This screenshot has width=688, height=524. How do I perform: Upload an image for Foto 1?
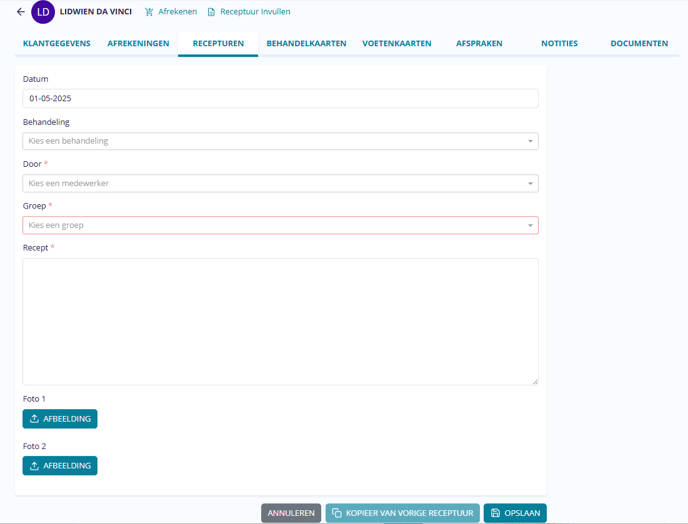[60, 419]
